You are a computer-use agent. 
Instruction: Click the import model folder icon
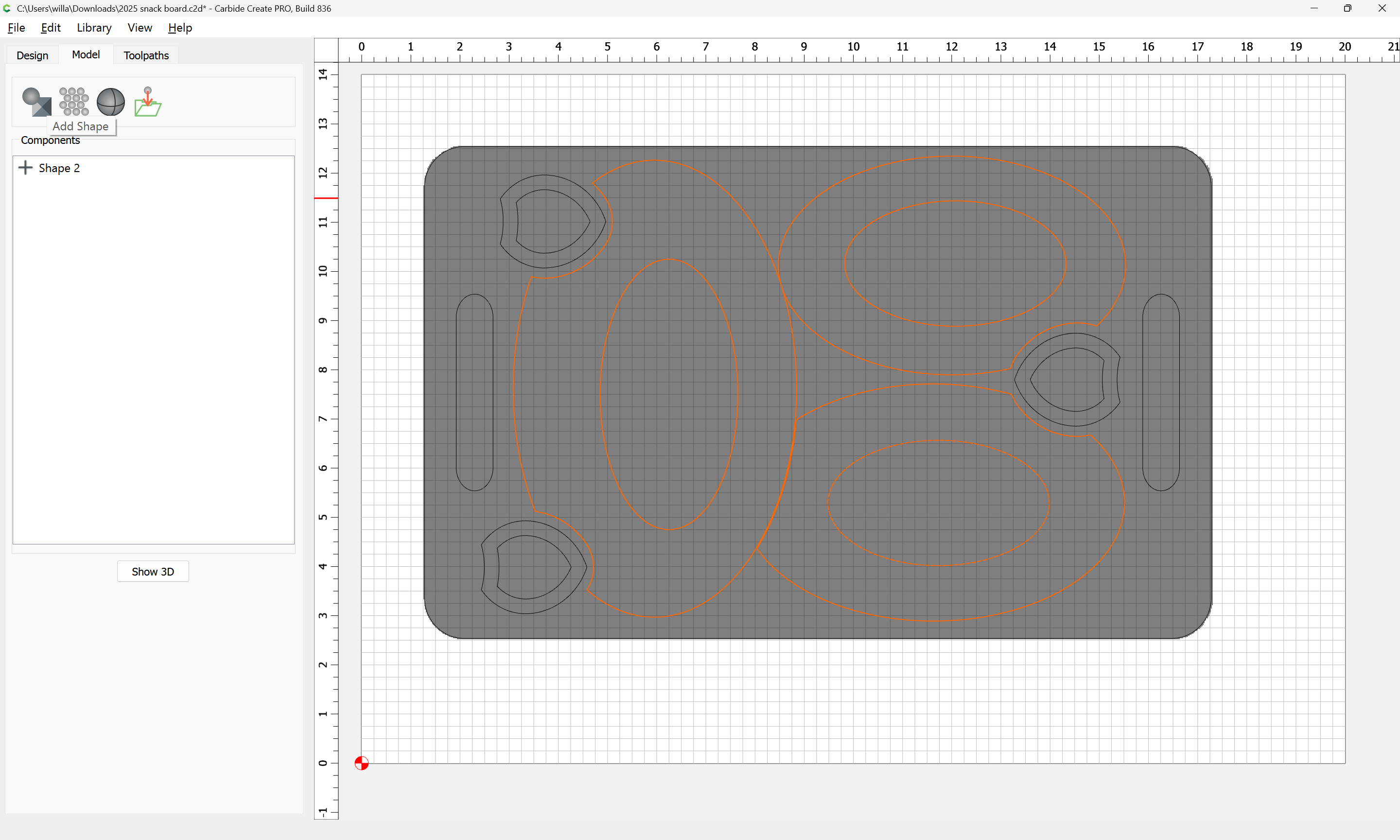point(148,102)
